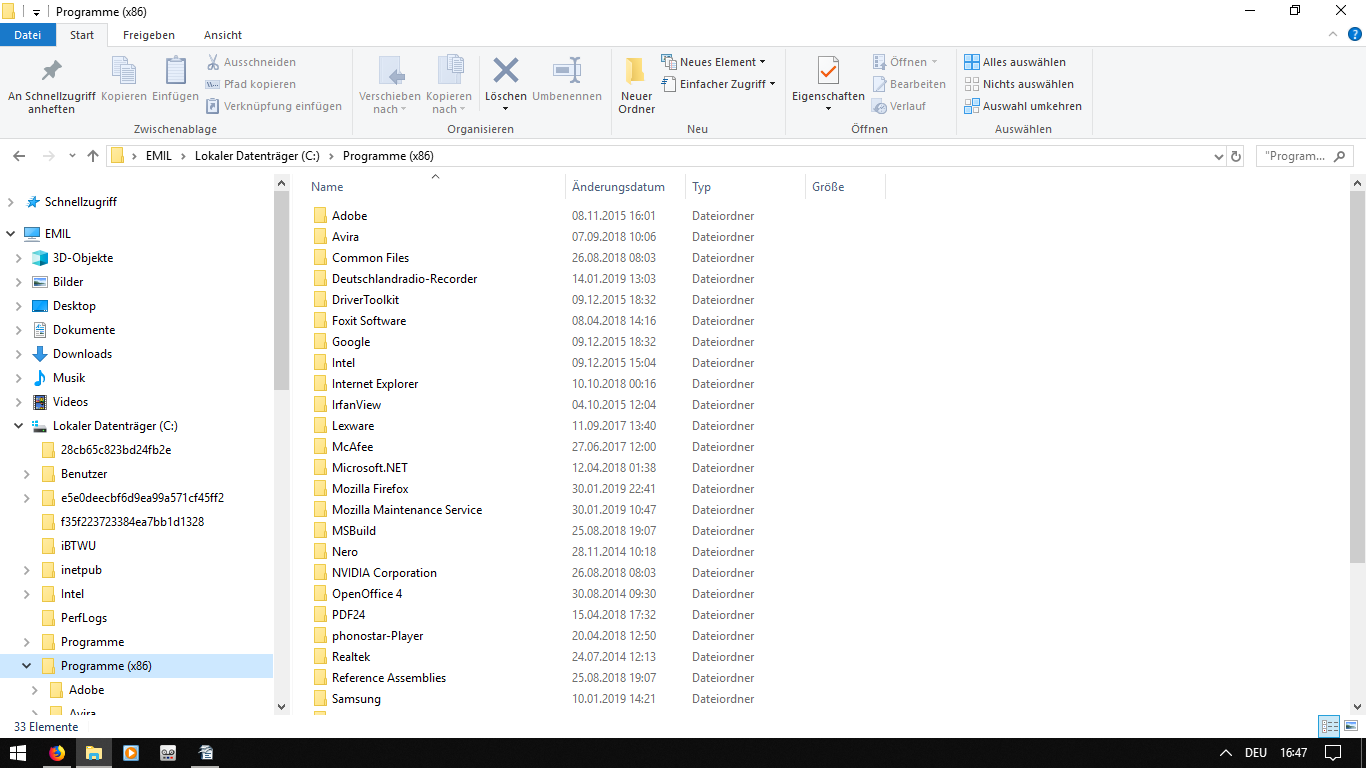Refresh the current folder view
This screenshot has width=1366, height=768.
[1236, 156]
